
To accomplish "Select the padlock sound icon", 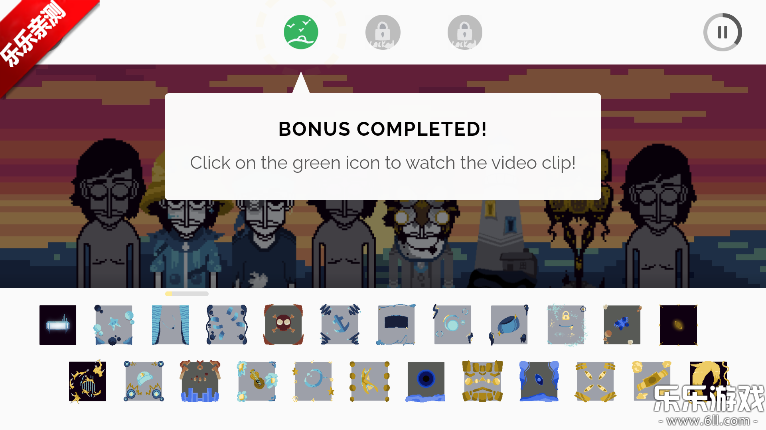I will tap(566, 325).
